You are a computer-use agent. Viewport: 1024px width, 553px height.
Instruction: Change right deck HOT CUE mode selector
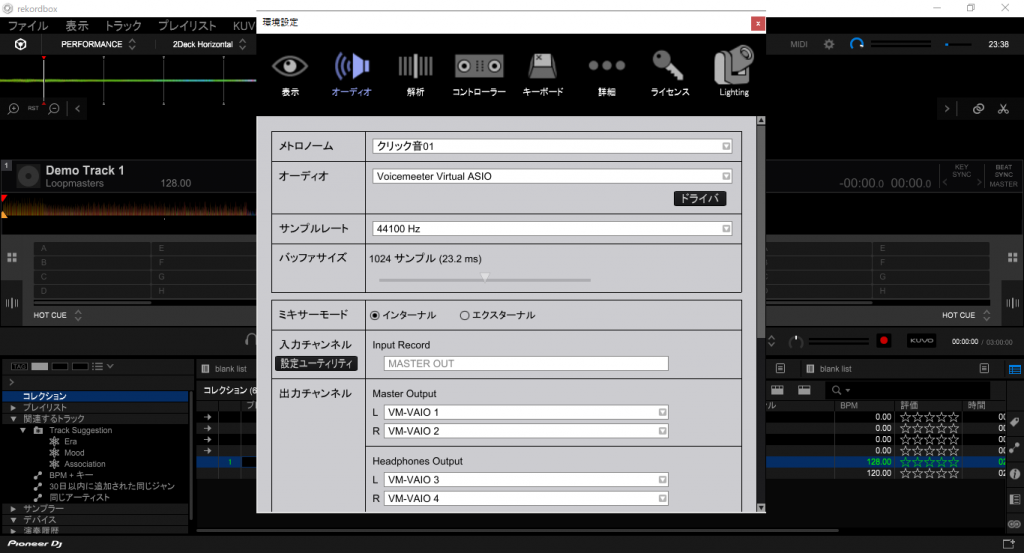pyautogui.click(x=966, y=315)
